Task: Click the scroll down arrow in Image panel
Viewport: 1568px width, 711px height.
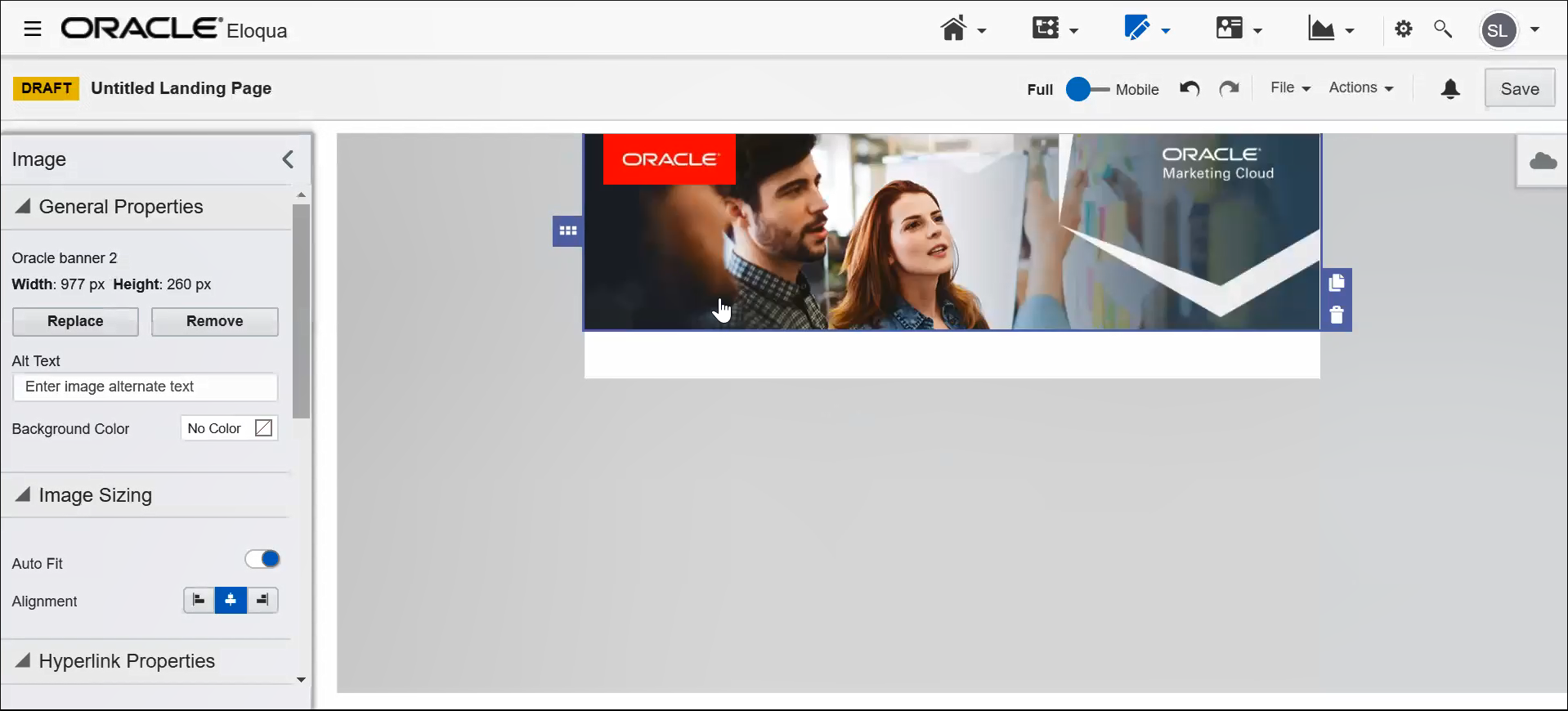Action: click(x=301, y=680)
